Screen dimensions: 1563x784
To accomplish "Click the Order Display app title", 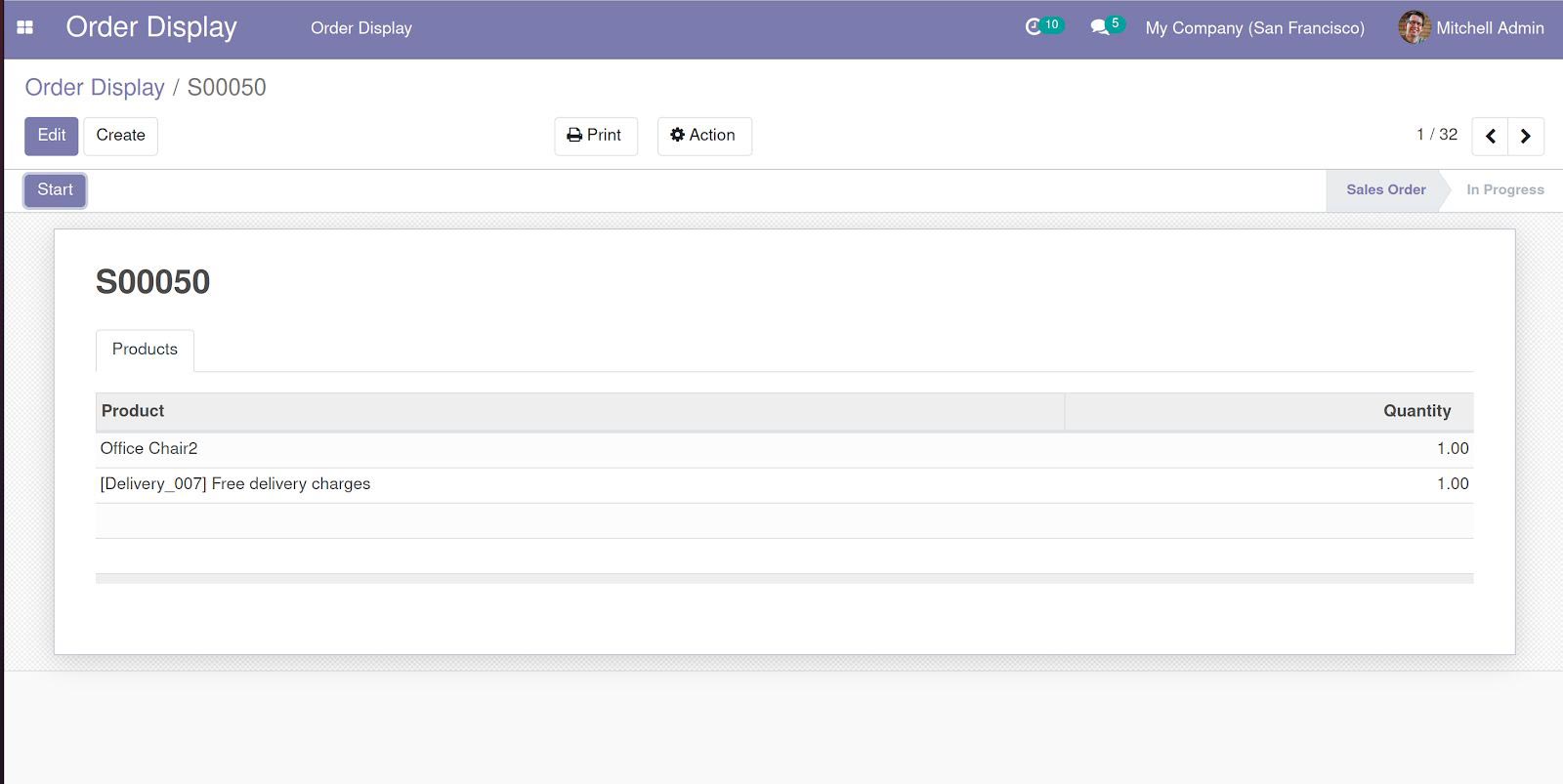I will [151, 27].
